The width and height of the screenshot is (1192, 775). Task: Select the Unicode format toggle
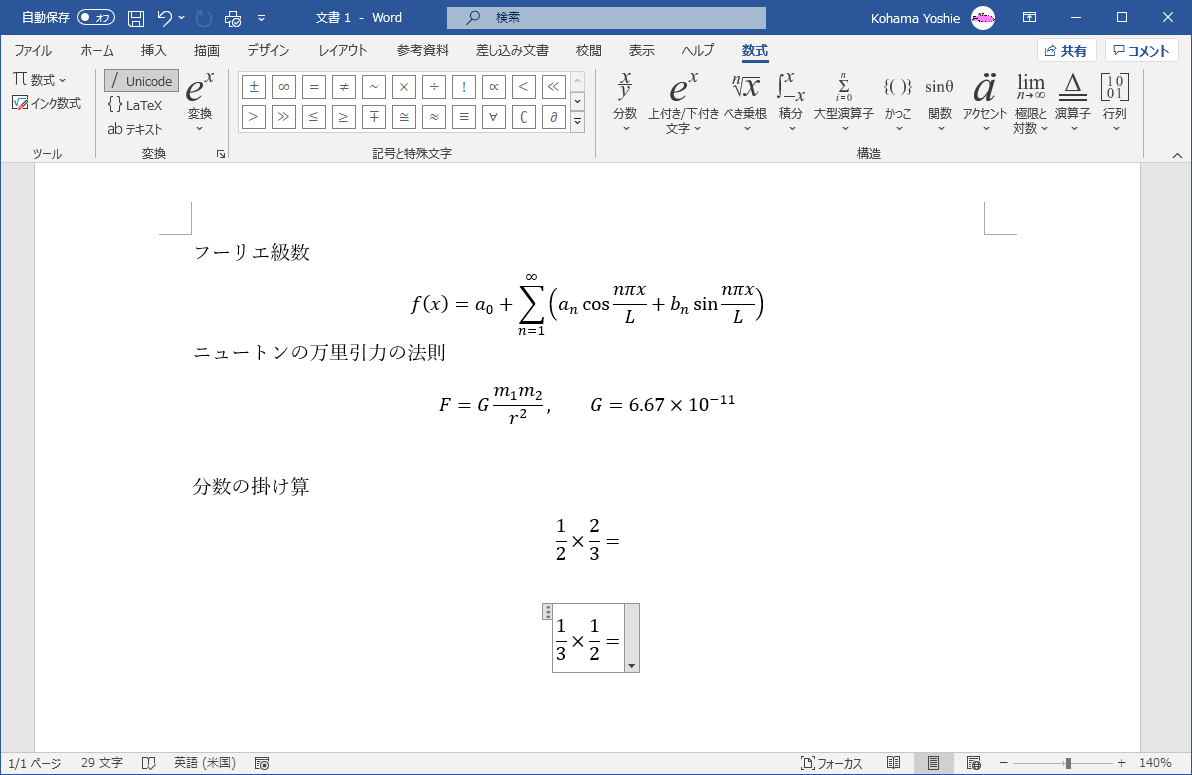click(141, 81)
